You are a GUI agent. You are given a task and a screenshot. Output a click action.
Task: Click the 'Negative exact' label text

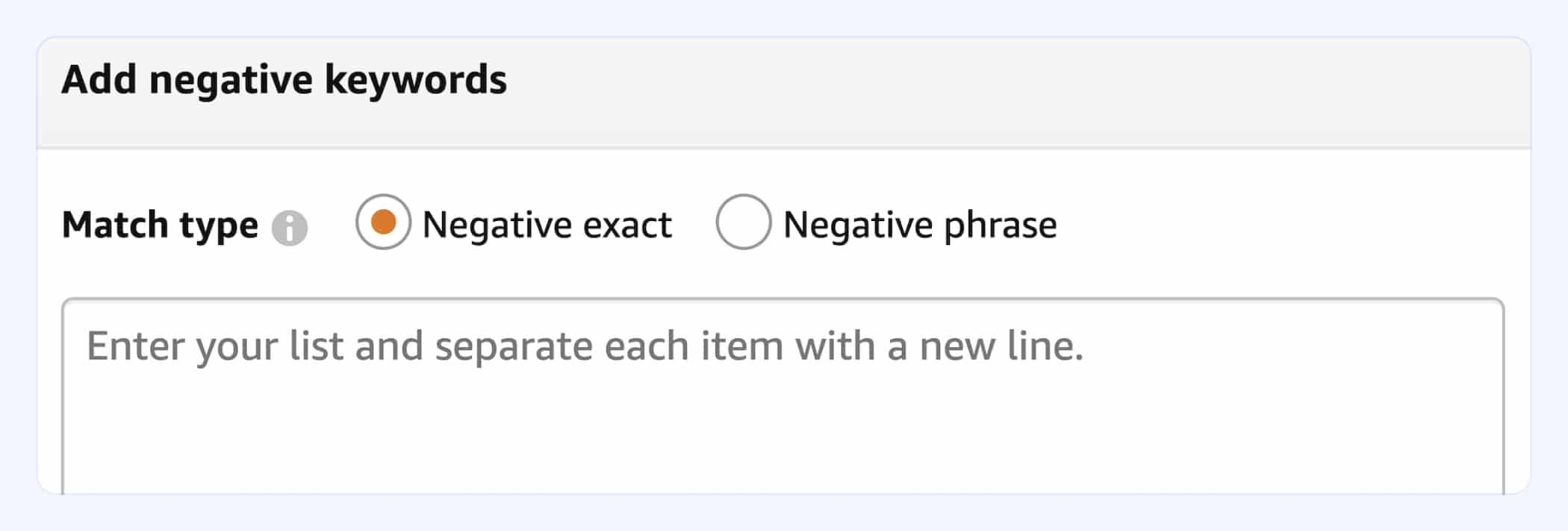click(547, 225)
